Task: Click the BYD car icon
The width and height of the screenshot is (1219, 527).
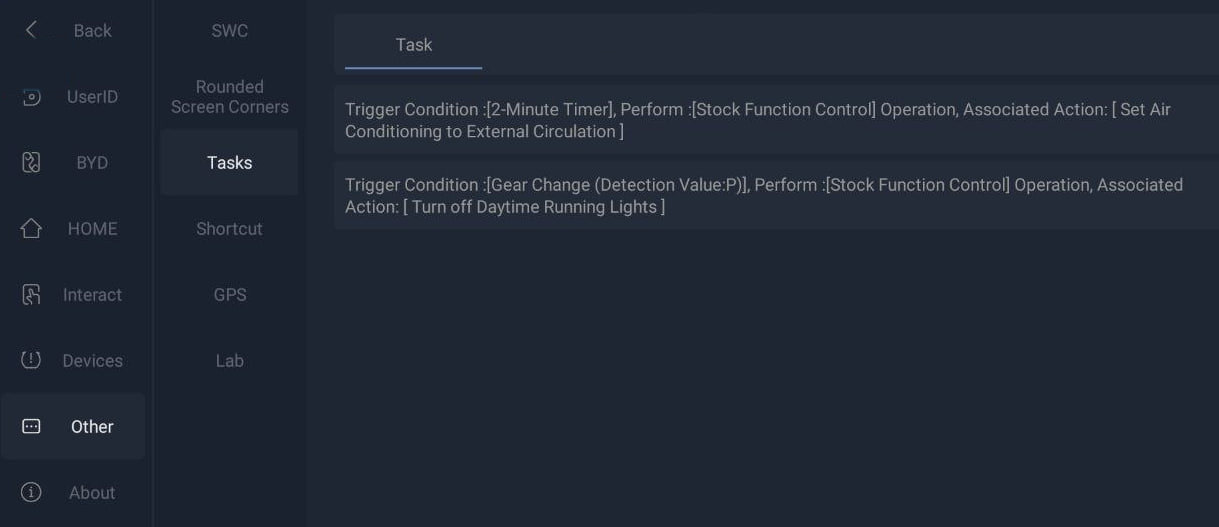Action: point(31,162)
